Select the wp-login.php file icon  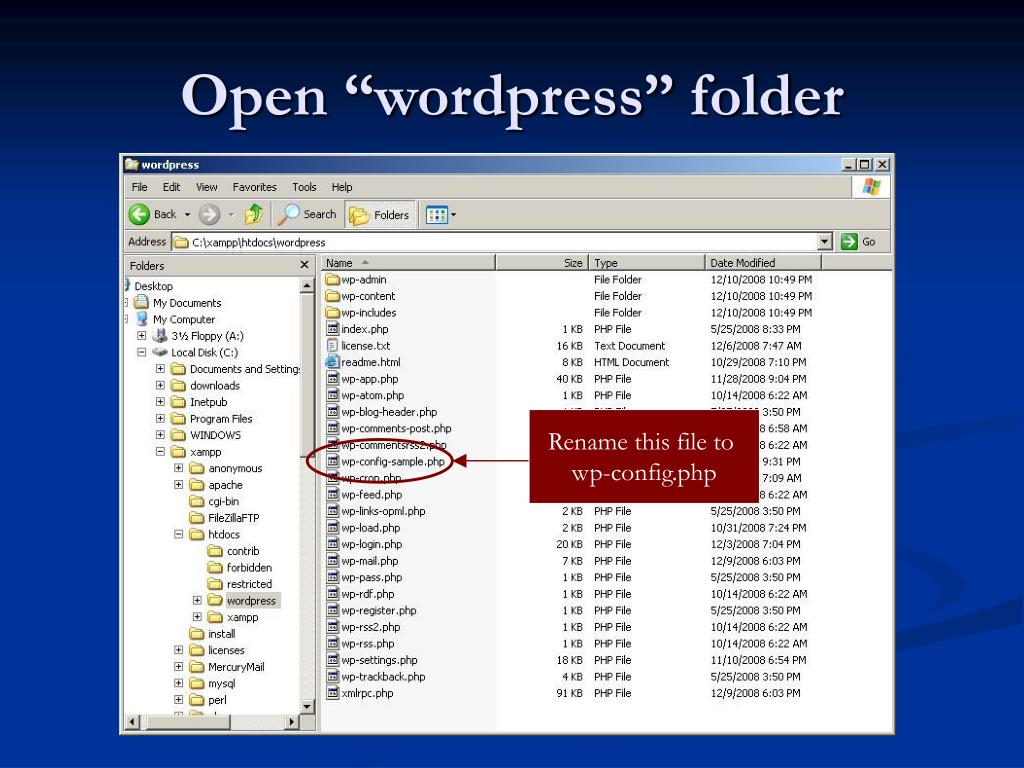pos(332,544)
